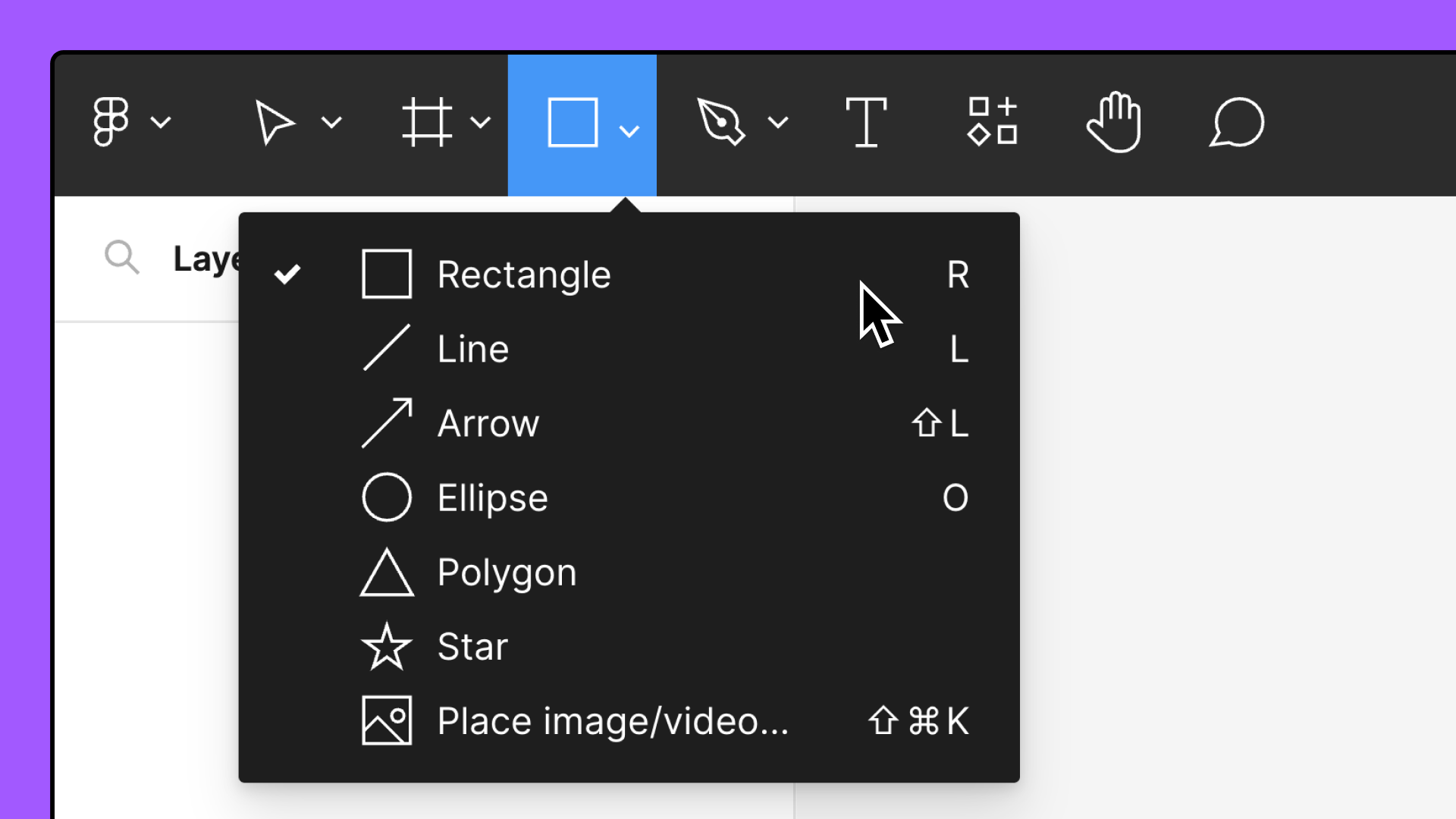The width and height of the screenshot is (1456, 819).
Task: Click the checkmark next to Rectangle
Action: point(287,274)
